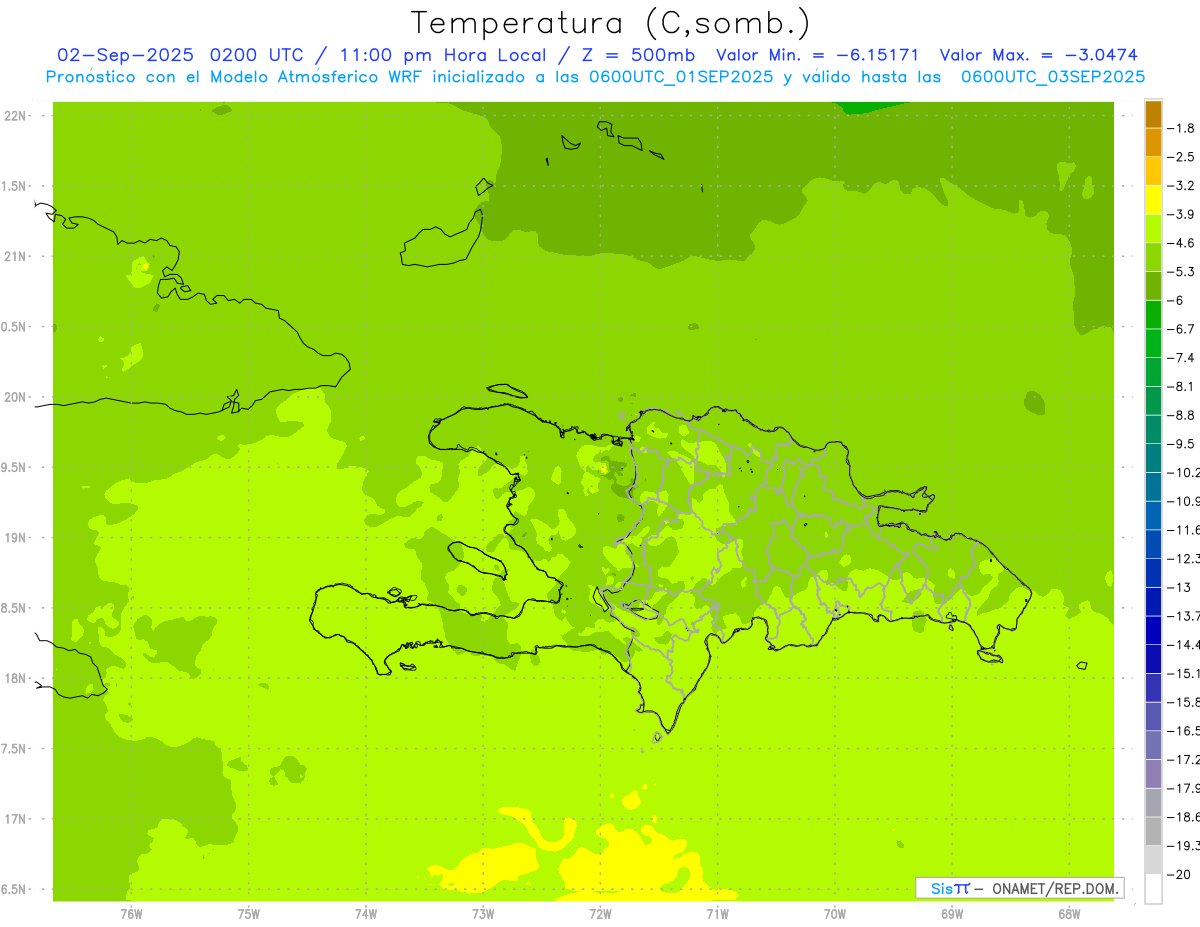Click the "68W" longitude label

point(1068,913)
